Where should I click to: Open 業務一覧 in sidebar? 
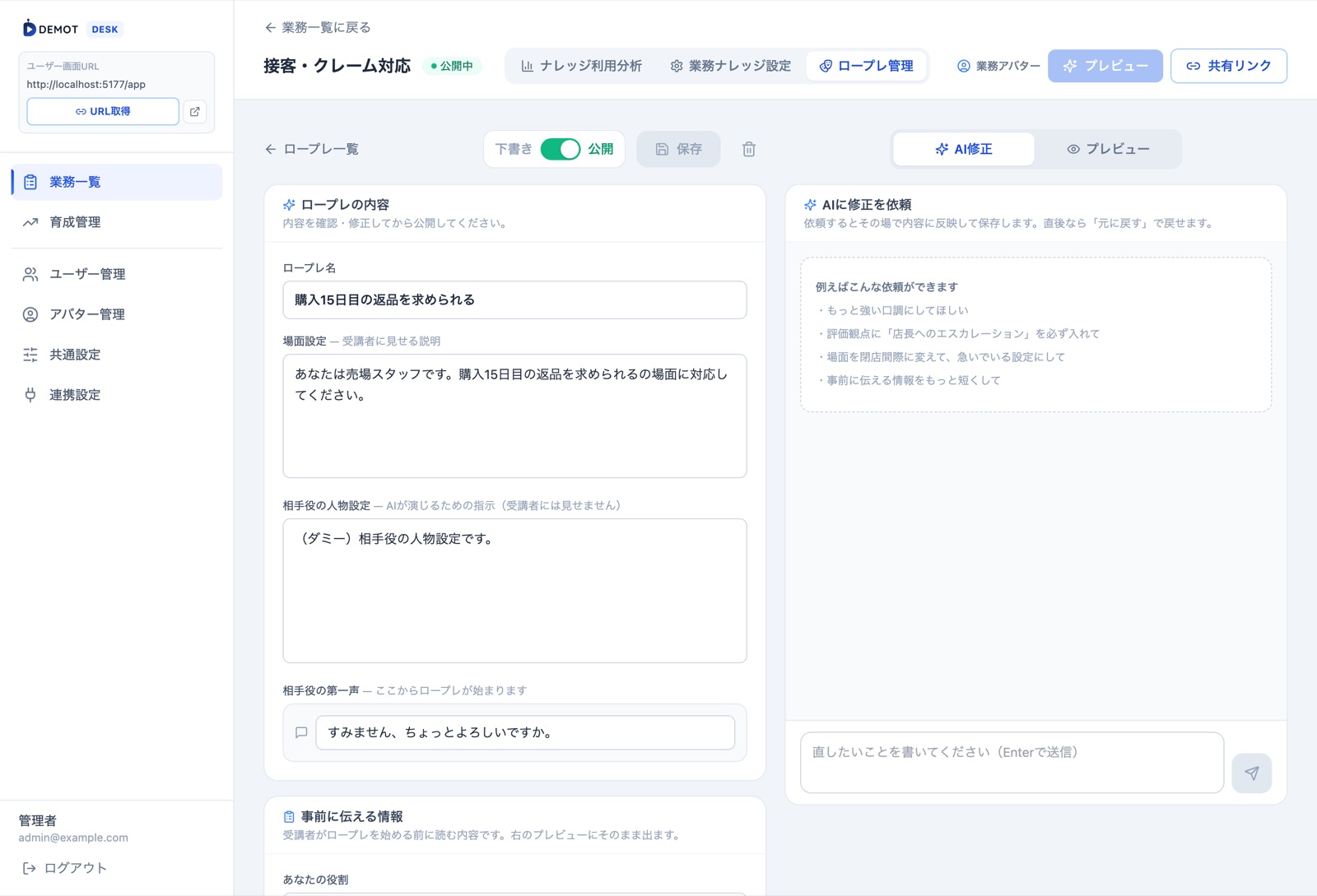click(117, 182)
